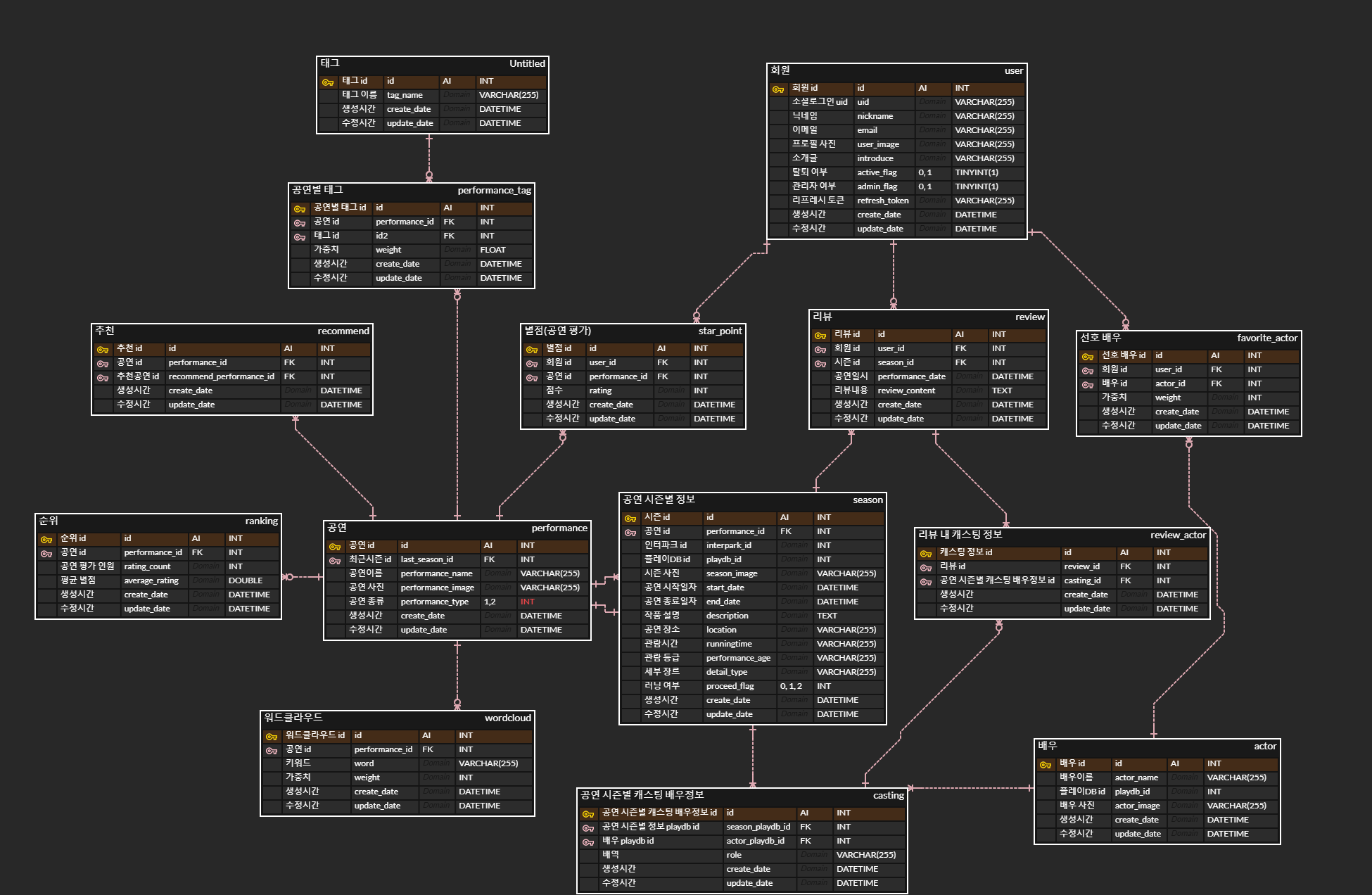Select the role column in casting table
The image size is (1372, 895).
coord(734,855)
